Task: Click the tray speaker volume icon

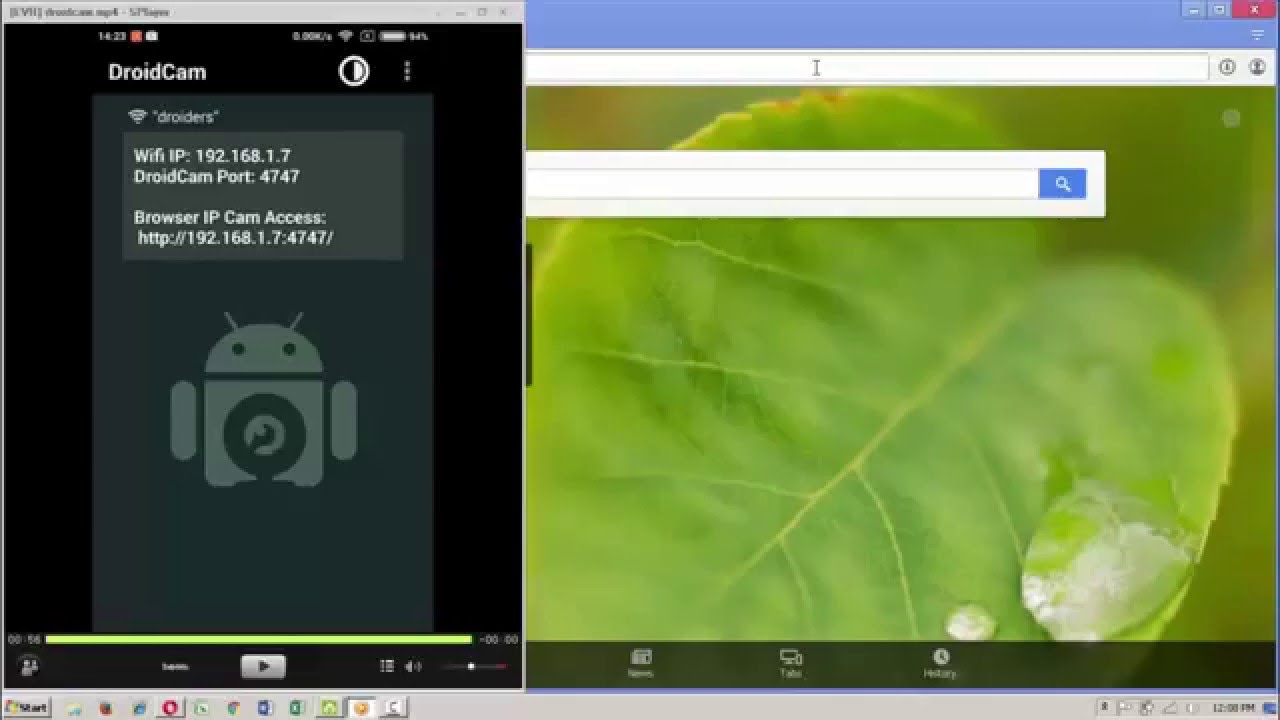Action: click(1191, 708)
